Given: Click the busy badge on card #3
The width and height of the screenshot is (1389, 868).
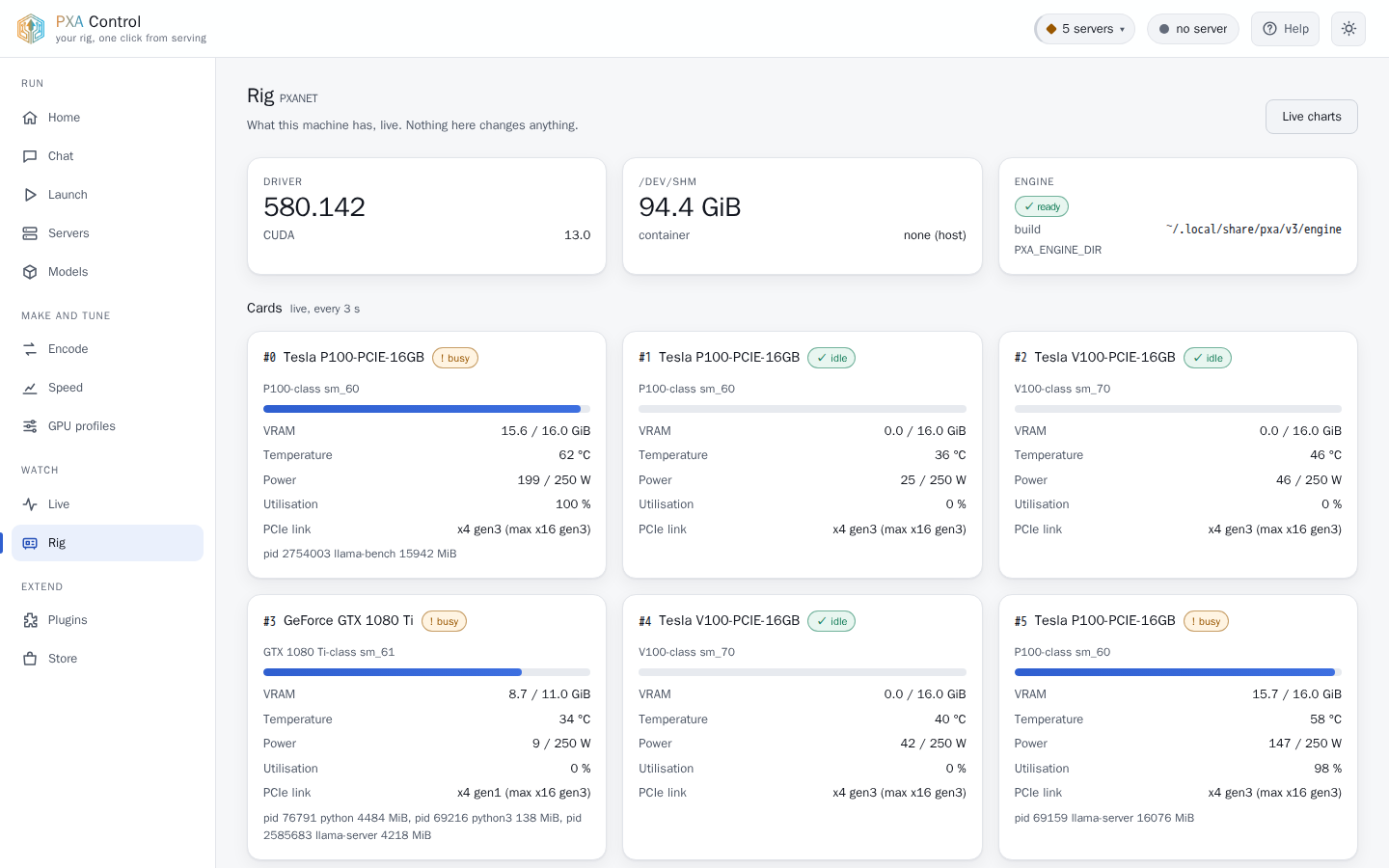Looking at the screenshot, I should 444,621.
